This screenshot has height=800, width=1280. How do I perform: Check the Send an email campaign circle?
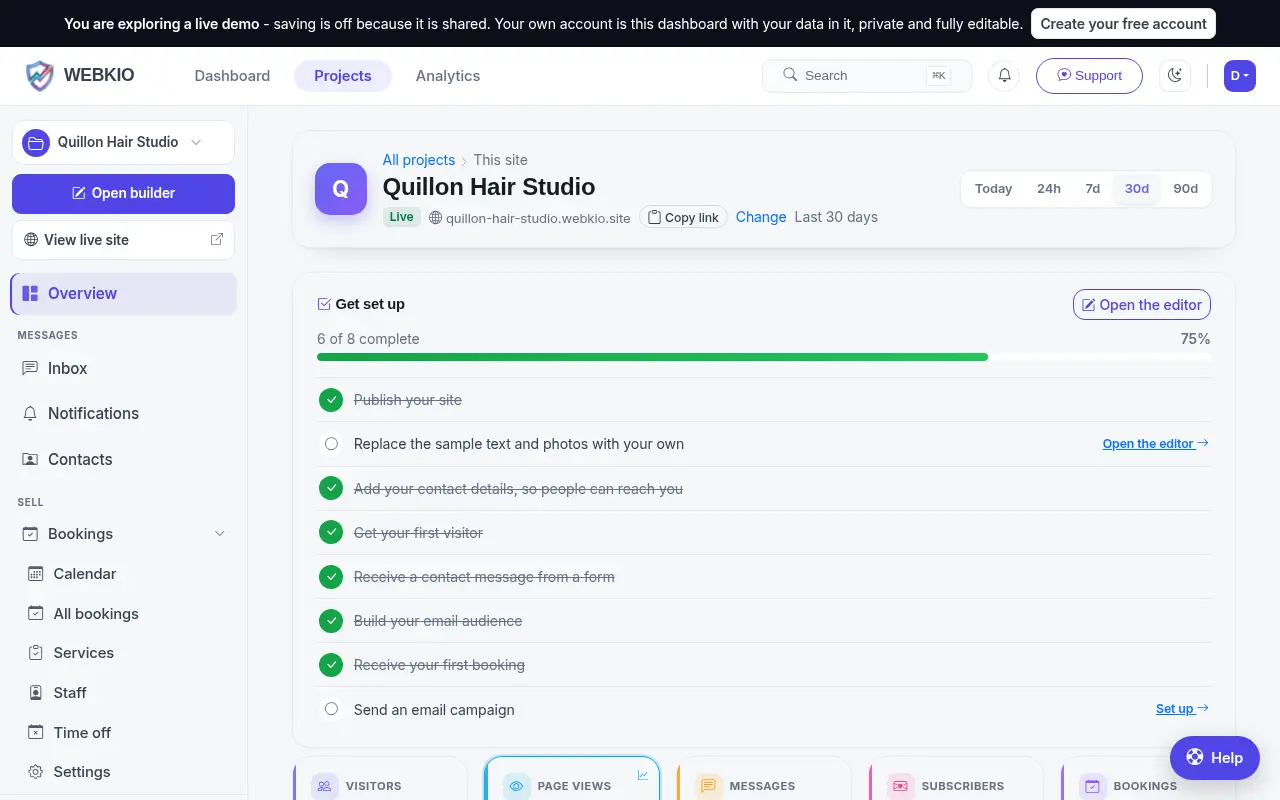331,709
